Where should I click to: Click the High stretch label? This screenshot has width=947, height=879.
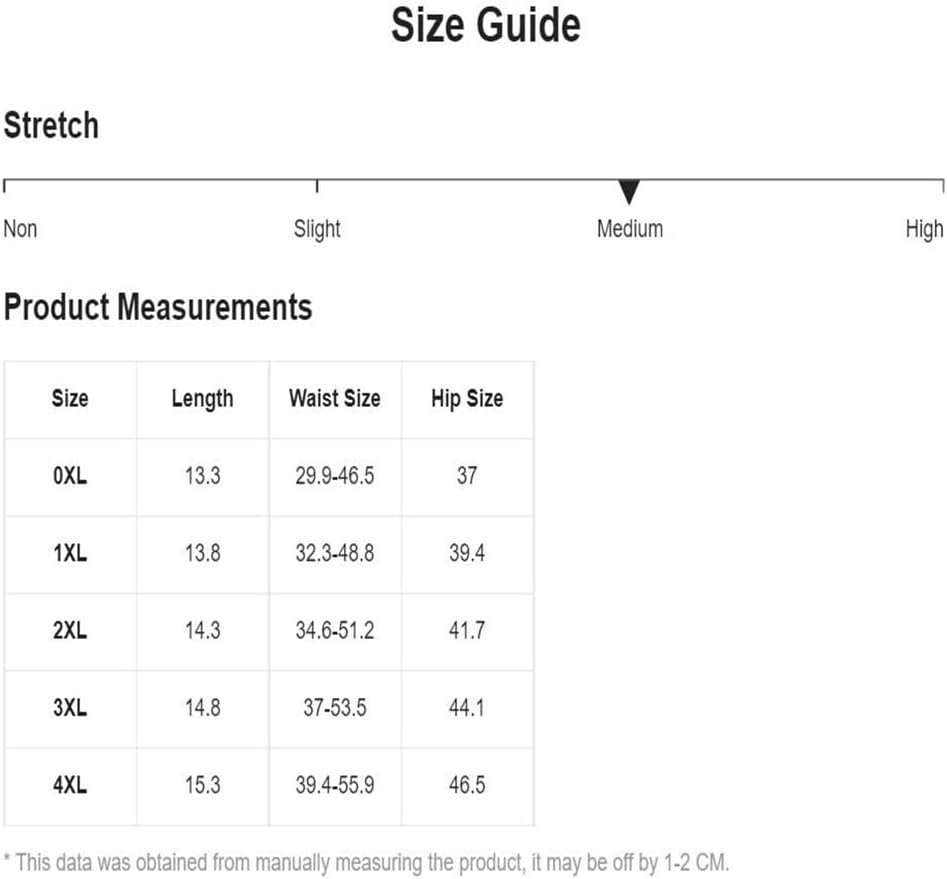click(x=924, y=230)
